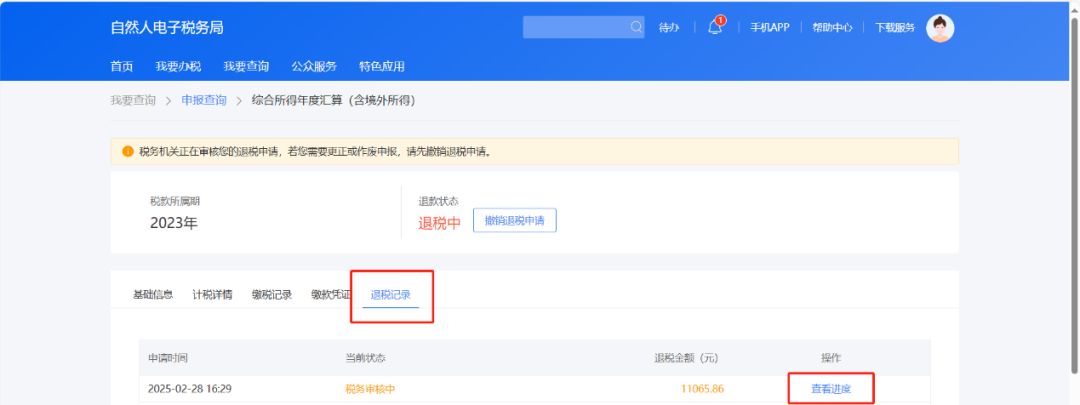Click the refund amount 11065.86
This screenshot has width=1080, height=405.
point(703,389)
